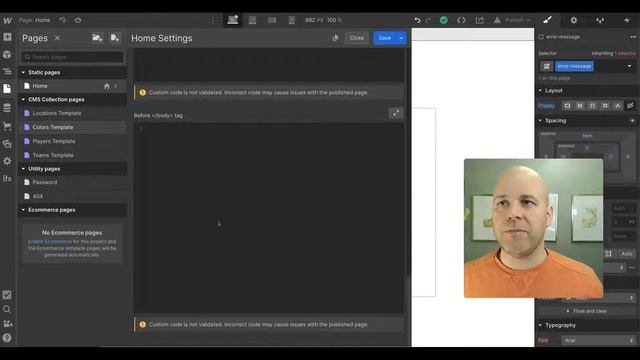Switch to the Style brush tab
This screenshot has height=360, width=640.
[547, 20]
